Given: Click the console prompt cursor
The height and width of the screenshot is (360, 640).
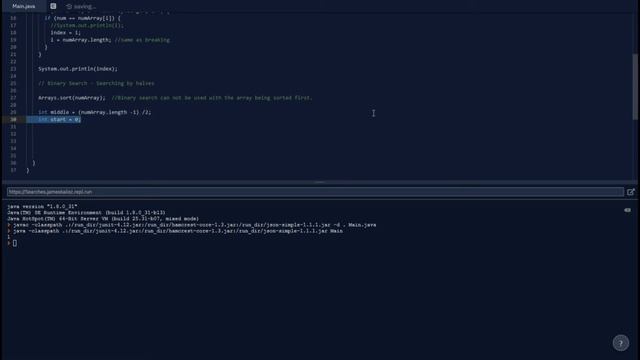Looking at the screenshot, I should pyautogui.click(x=15, y=243).
